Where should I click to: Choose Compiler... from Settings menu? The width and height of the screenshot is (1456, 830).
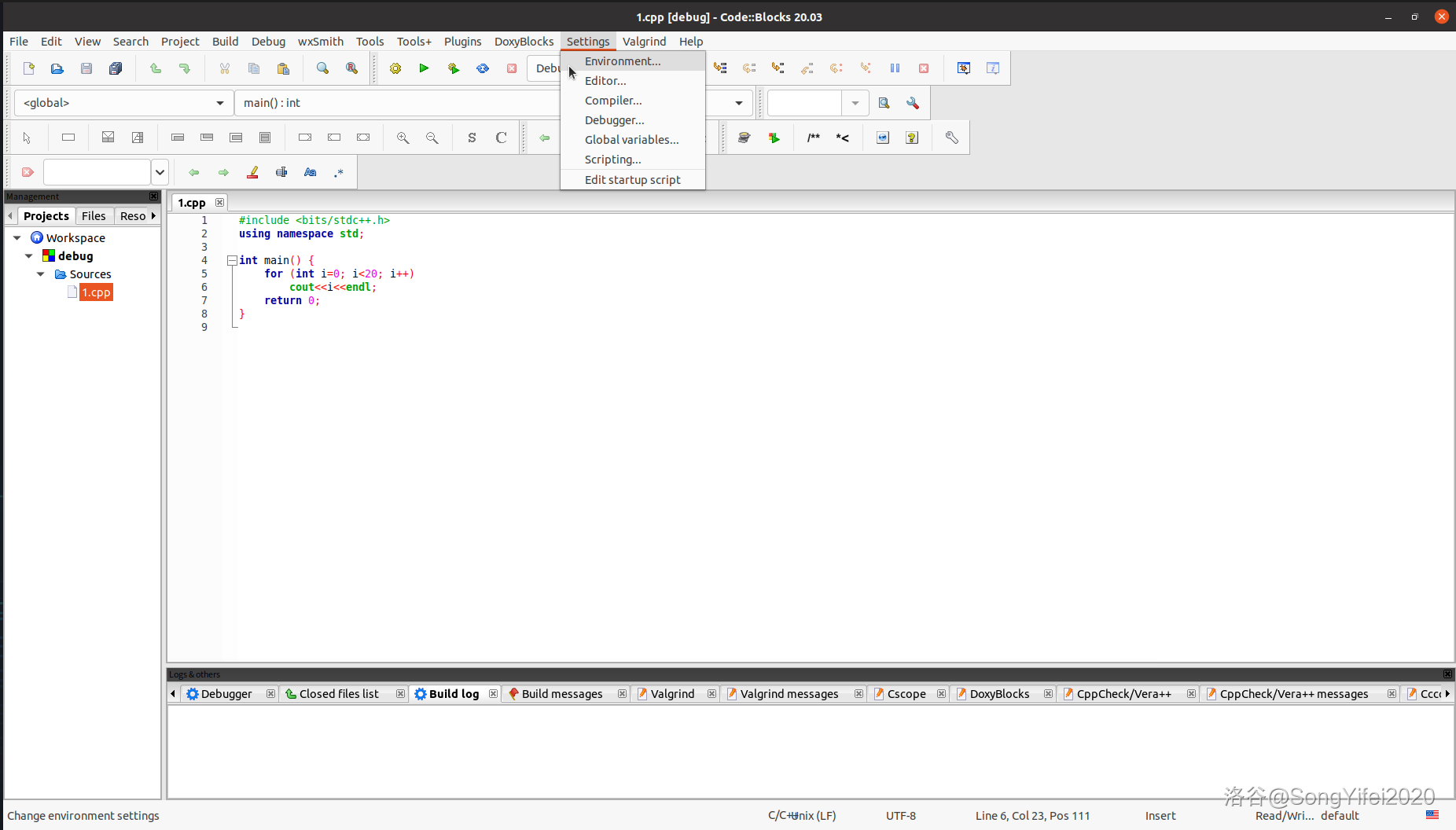point(613,101)
